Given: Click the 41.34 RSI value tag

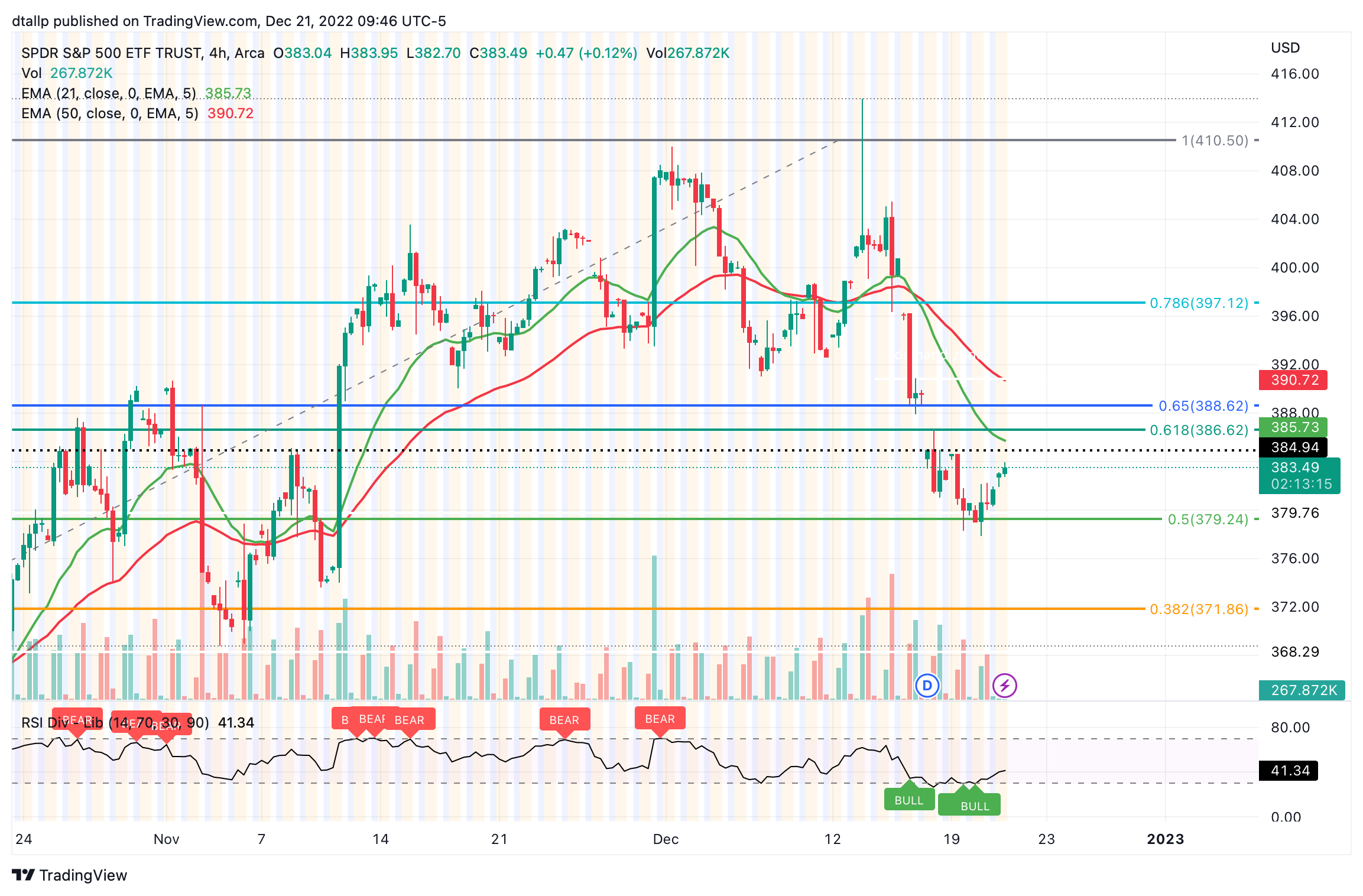Looking at the screenshot, I should [1289, 771].
